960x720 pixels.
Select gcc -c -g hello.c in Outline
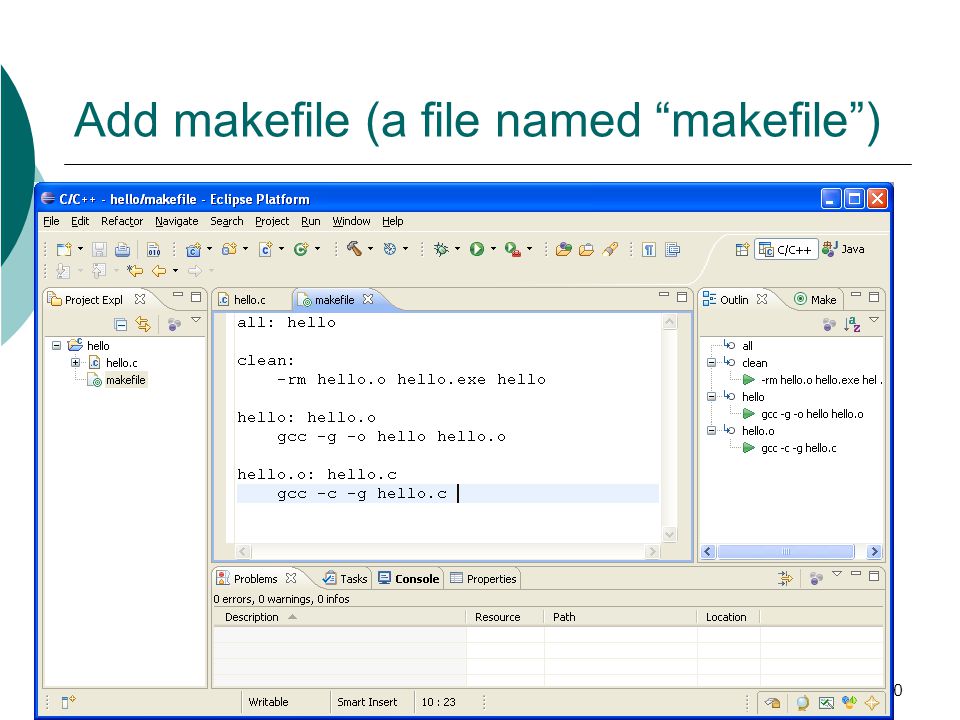pyautogui.click(x=798, y=448)
